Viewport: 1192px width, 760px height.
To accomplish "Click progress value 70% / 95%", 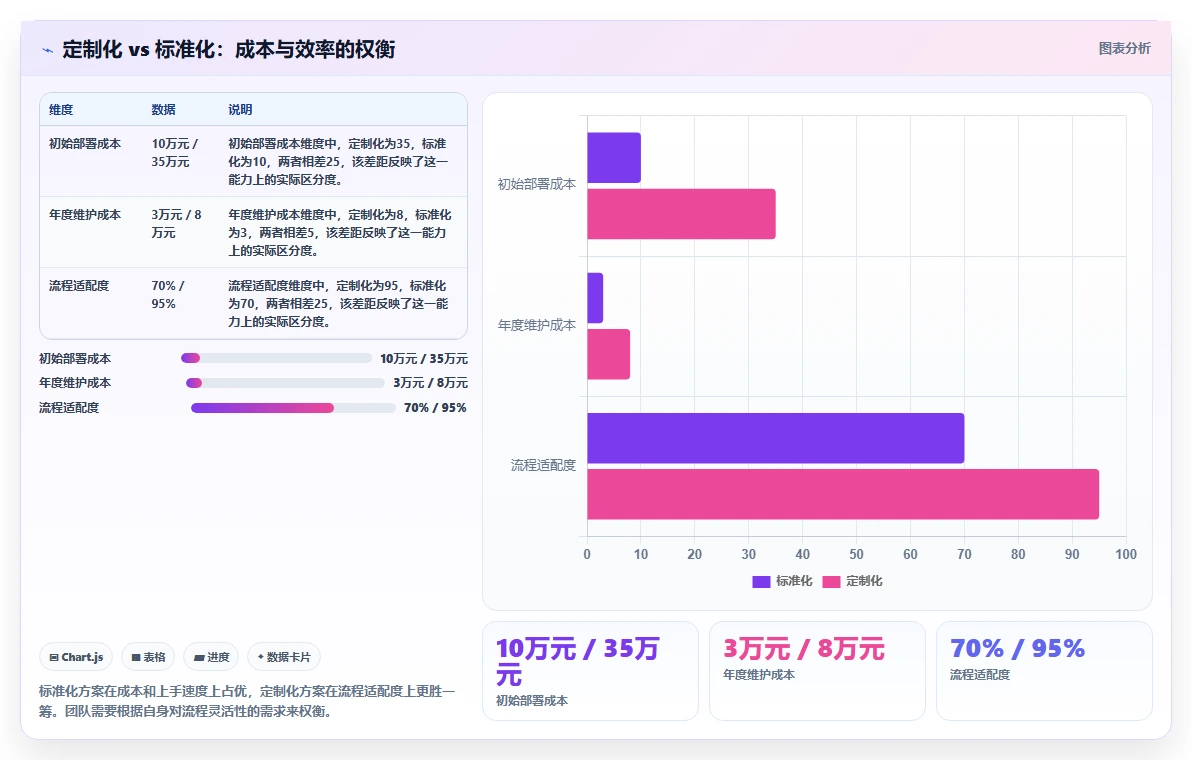I will (436, 408).
